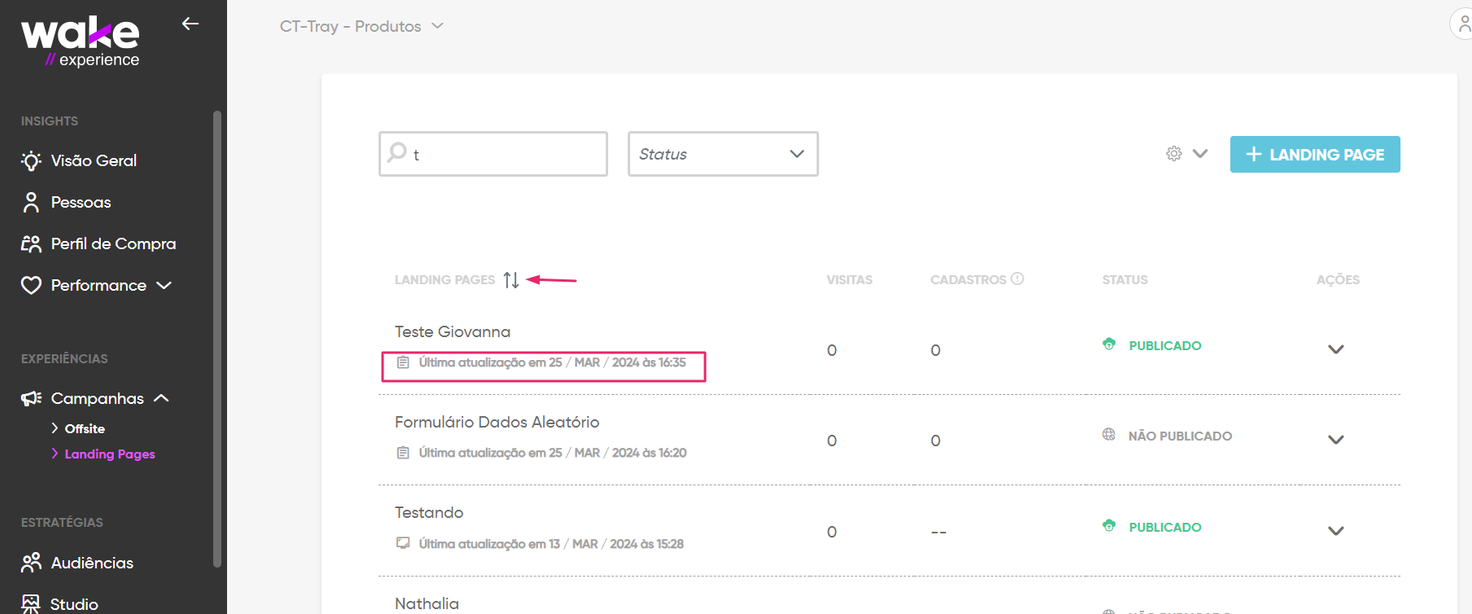Go to Visão Geral
This screenshot has width=1472, height=614.
tap(94, 161)
